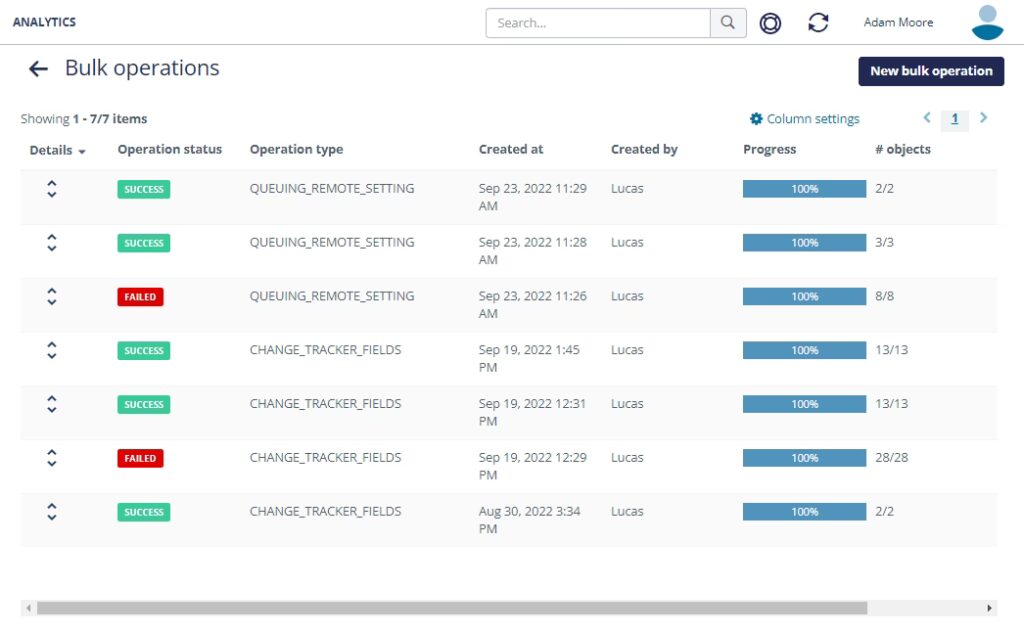The height and width of the screenshot is (634, 1024).
Task: Go to the next page arrow
Action: 984,118
